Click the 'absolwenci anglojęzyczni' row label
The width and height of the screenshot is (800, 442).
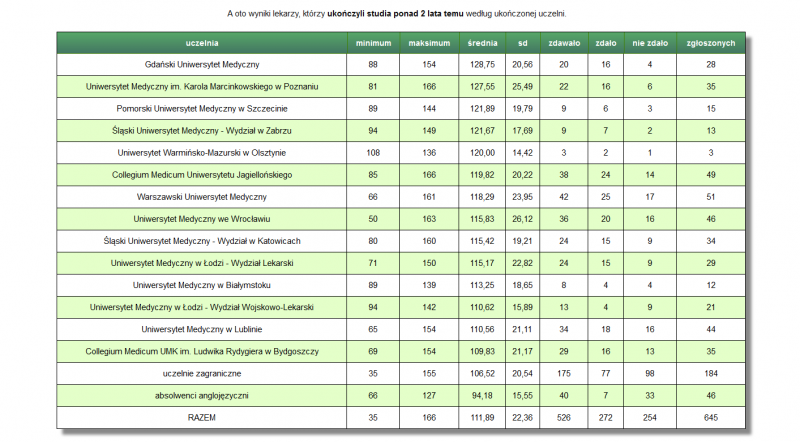[x=202, y=394]
